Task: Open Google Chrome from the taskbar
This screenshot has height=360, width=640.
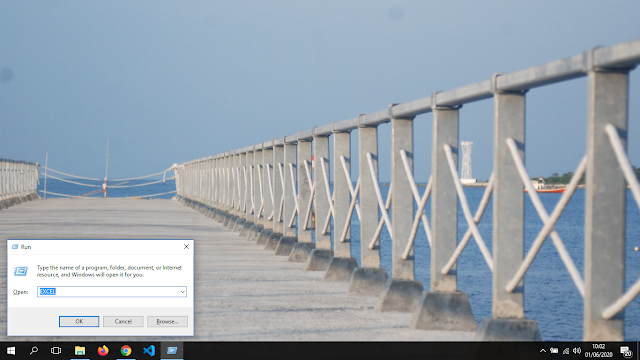Action: [126, 351]
